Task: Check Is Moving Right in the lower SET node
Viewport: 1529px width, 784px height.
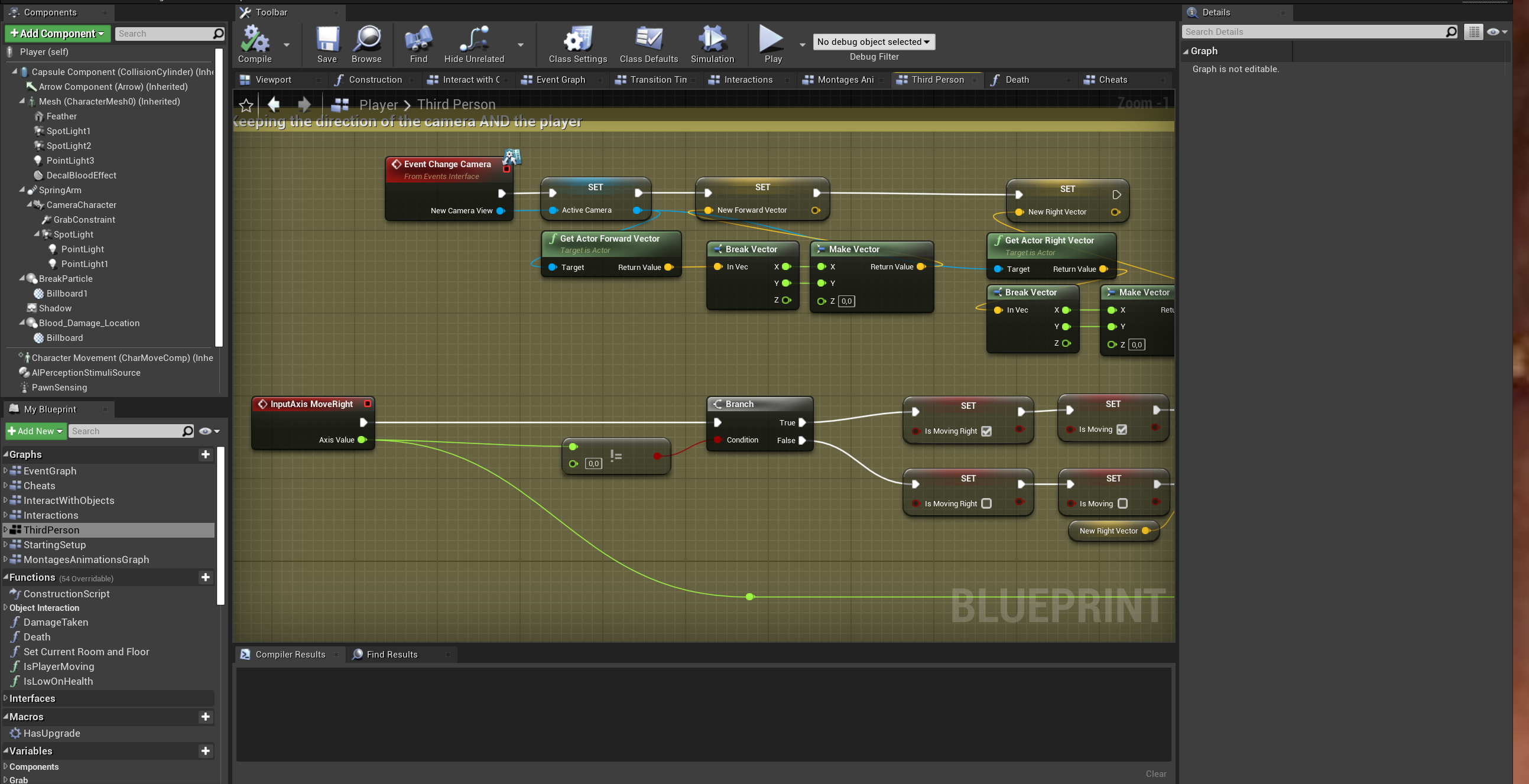Action: point(986,503)
